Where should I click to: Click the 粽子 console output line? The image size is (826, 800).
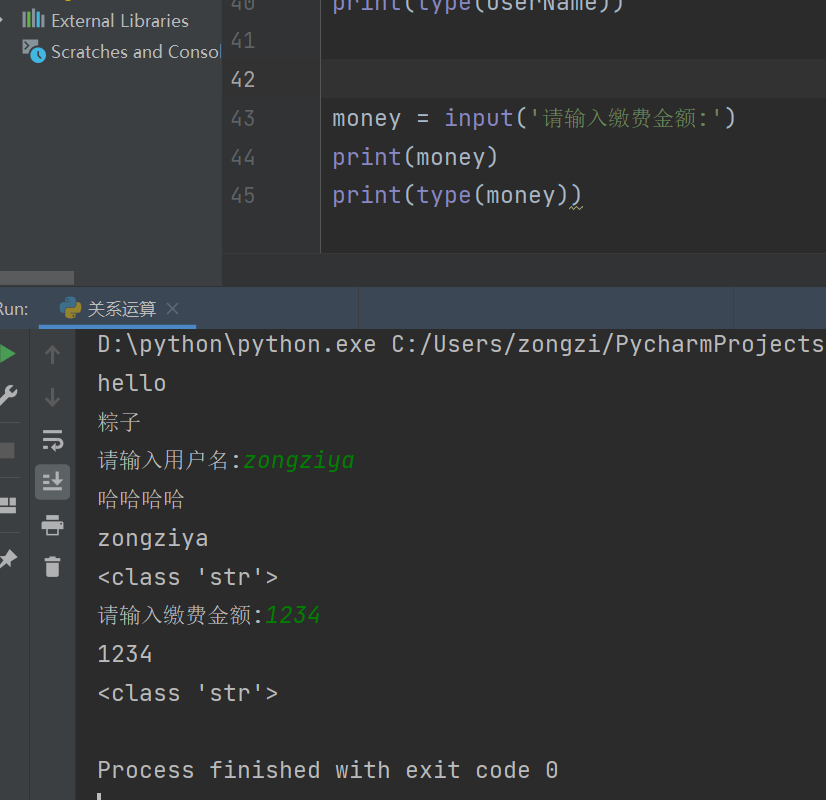pyautogui.click(x=119, y=422)
